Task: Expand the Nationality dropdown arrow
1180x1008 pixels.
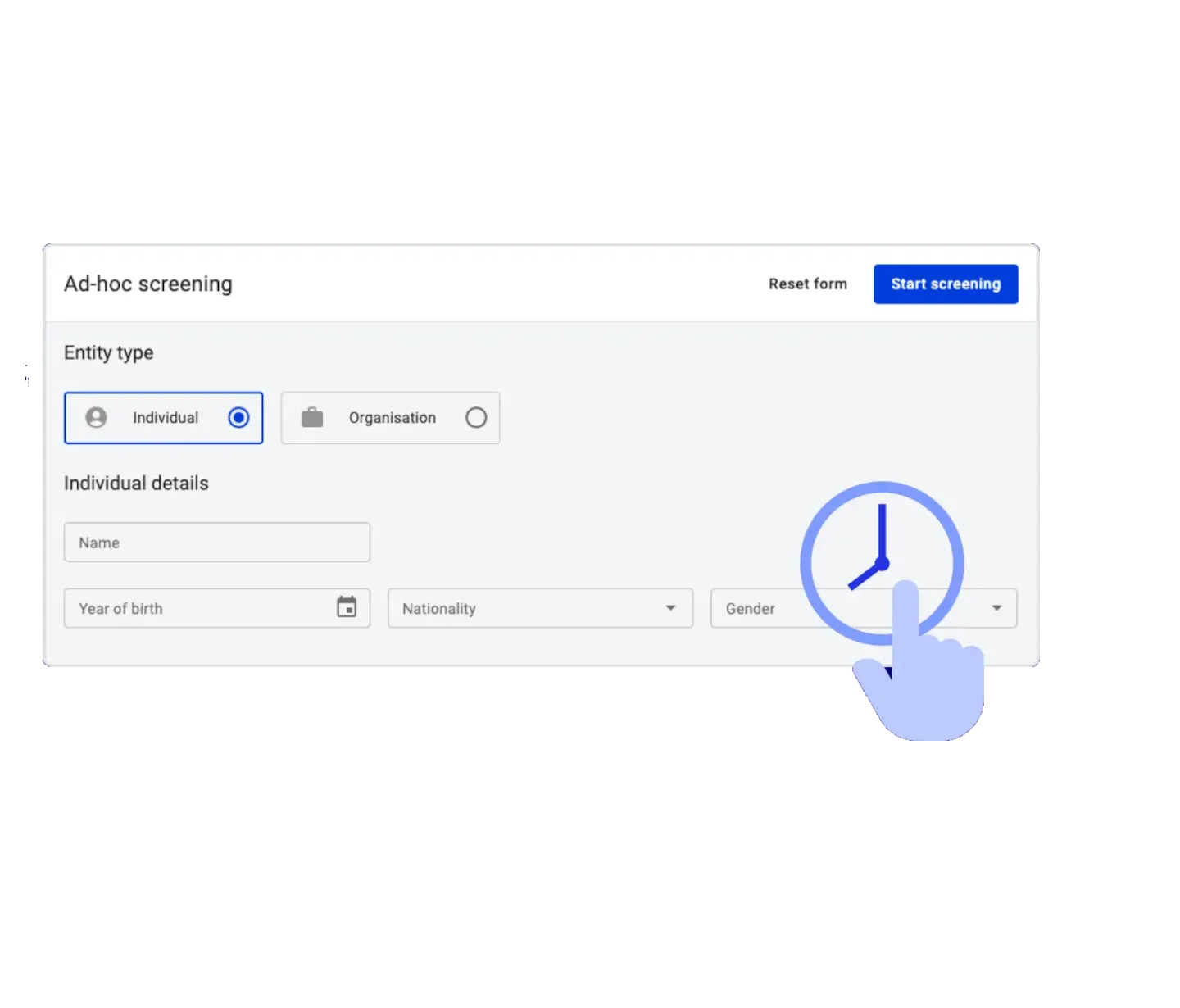Action: click(670, 608)
